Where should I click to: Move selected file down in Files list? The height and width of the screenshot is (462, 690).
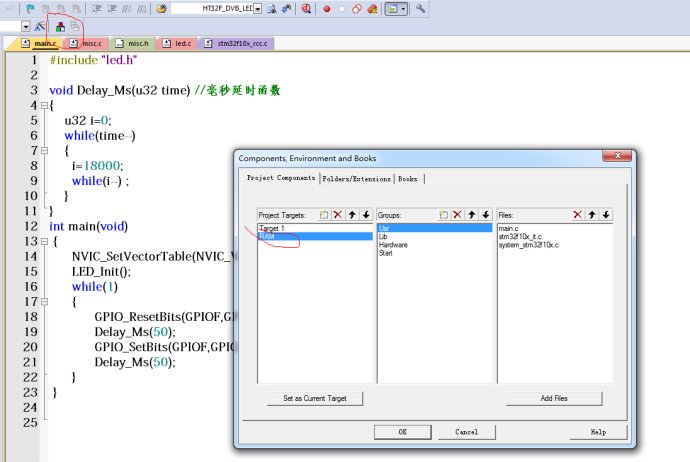coord(606,215)
